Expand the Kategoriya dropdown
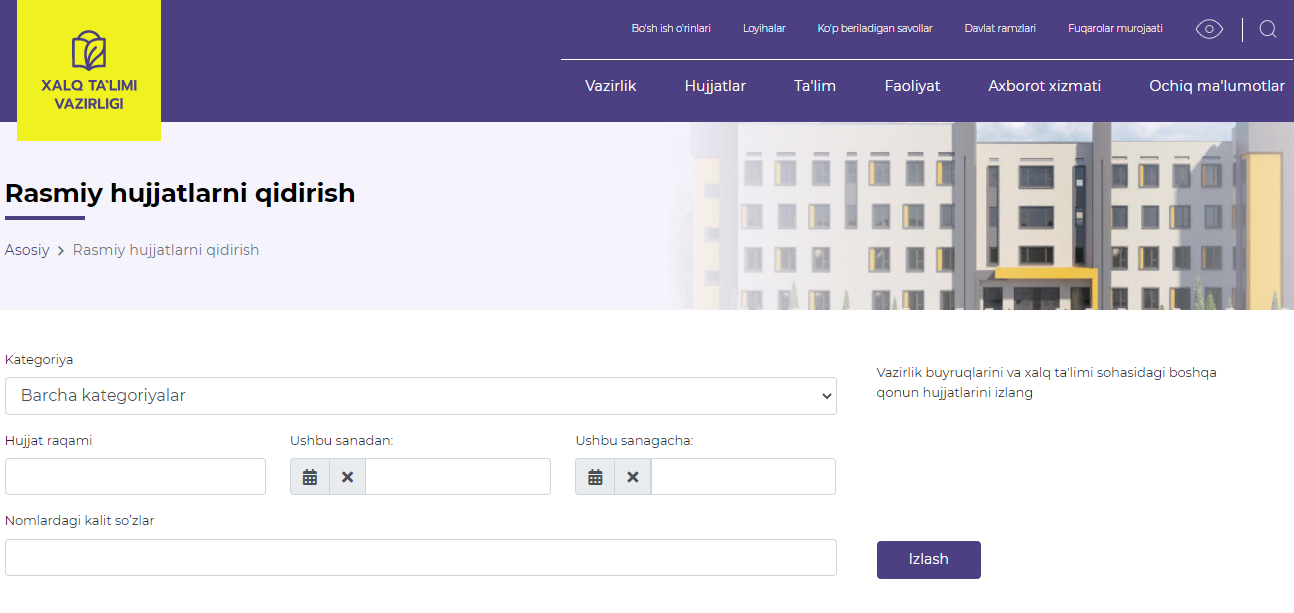The image size is (1294, 613). [x=420, y=396]
